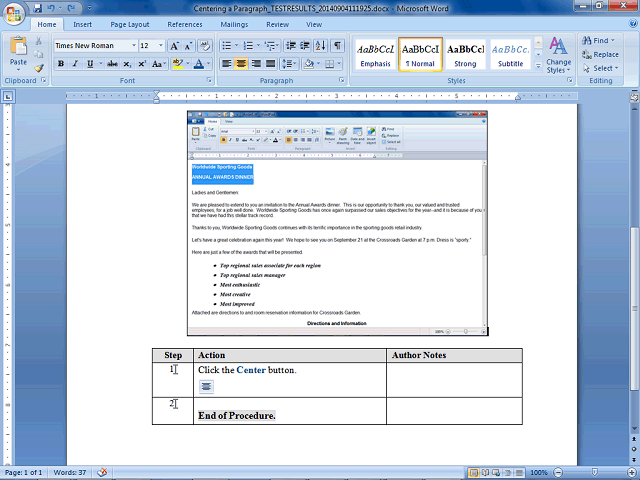
Task: Open the Change Case dropdown
Action: [158, 64]
